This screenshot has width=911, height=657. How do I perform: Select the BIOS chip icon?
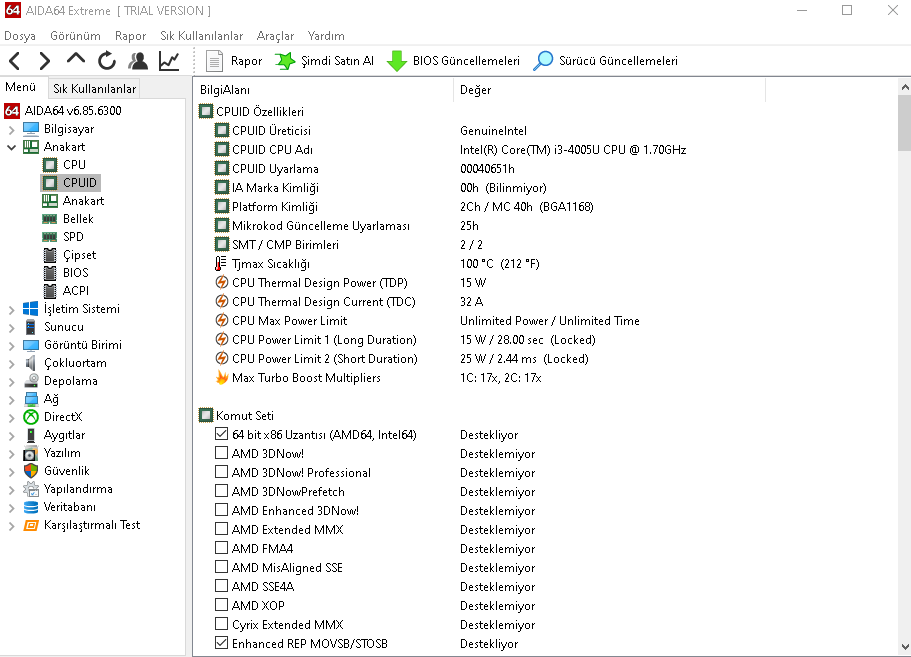51,273
